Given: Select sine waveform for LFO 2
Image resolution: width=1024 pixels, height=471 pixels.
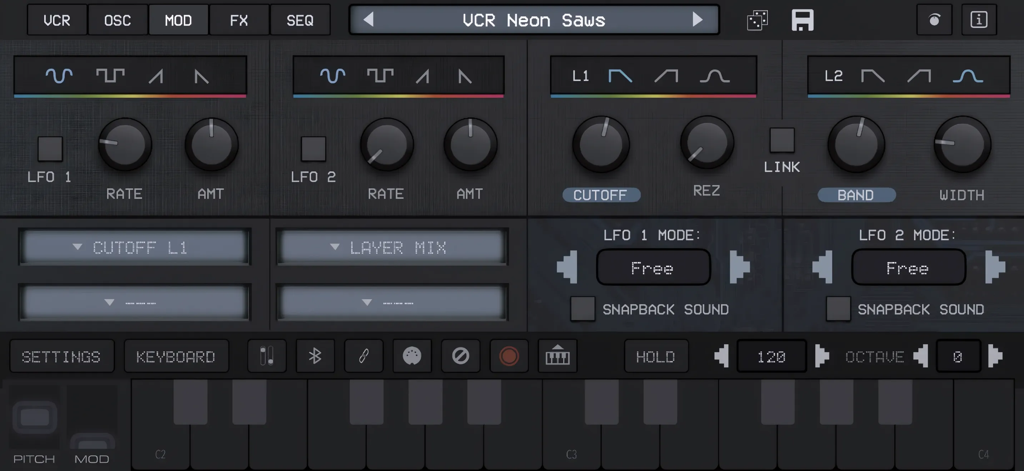Looking at the screenshot, I should pos(332,76).
